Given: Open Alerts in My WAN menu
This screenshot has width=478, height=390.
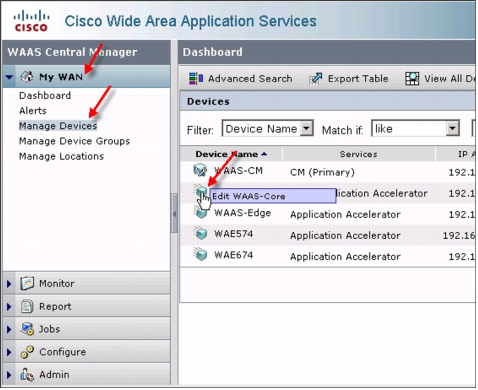Looking at the screenshot, I should 33,111.
